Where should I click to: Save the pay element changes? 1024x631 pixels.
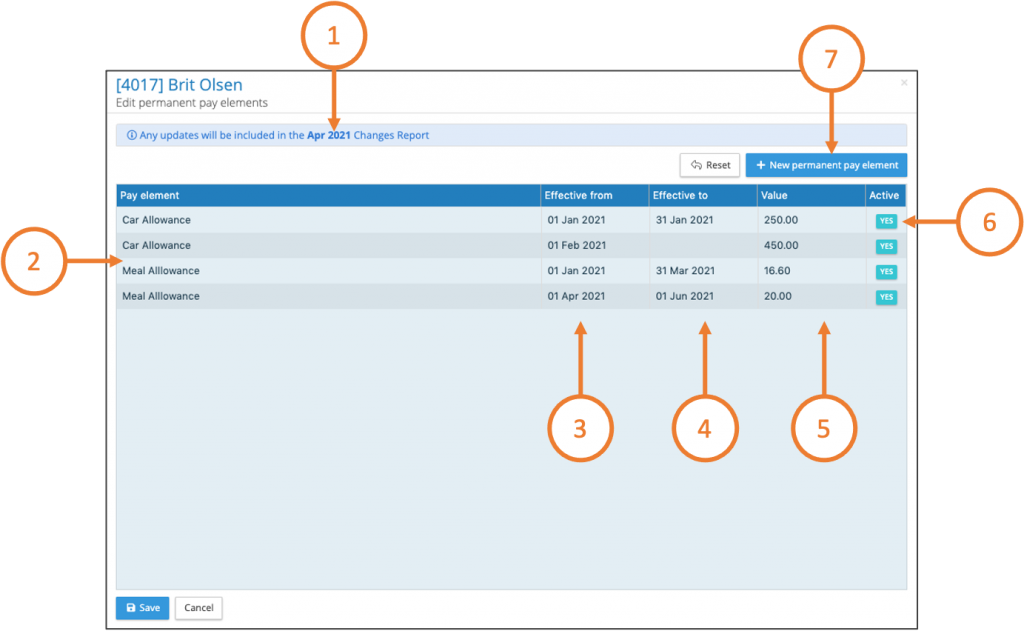[142, 608]
